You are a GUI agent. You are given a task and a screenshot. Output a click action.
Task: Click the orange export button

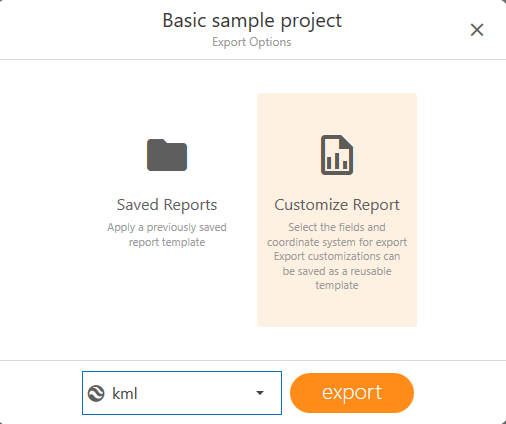point(352,393)
